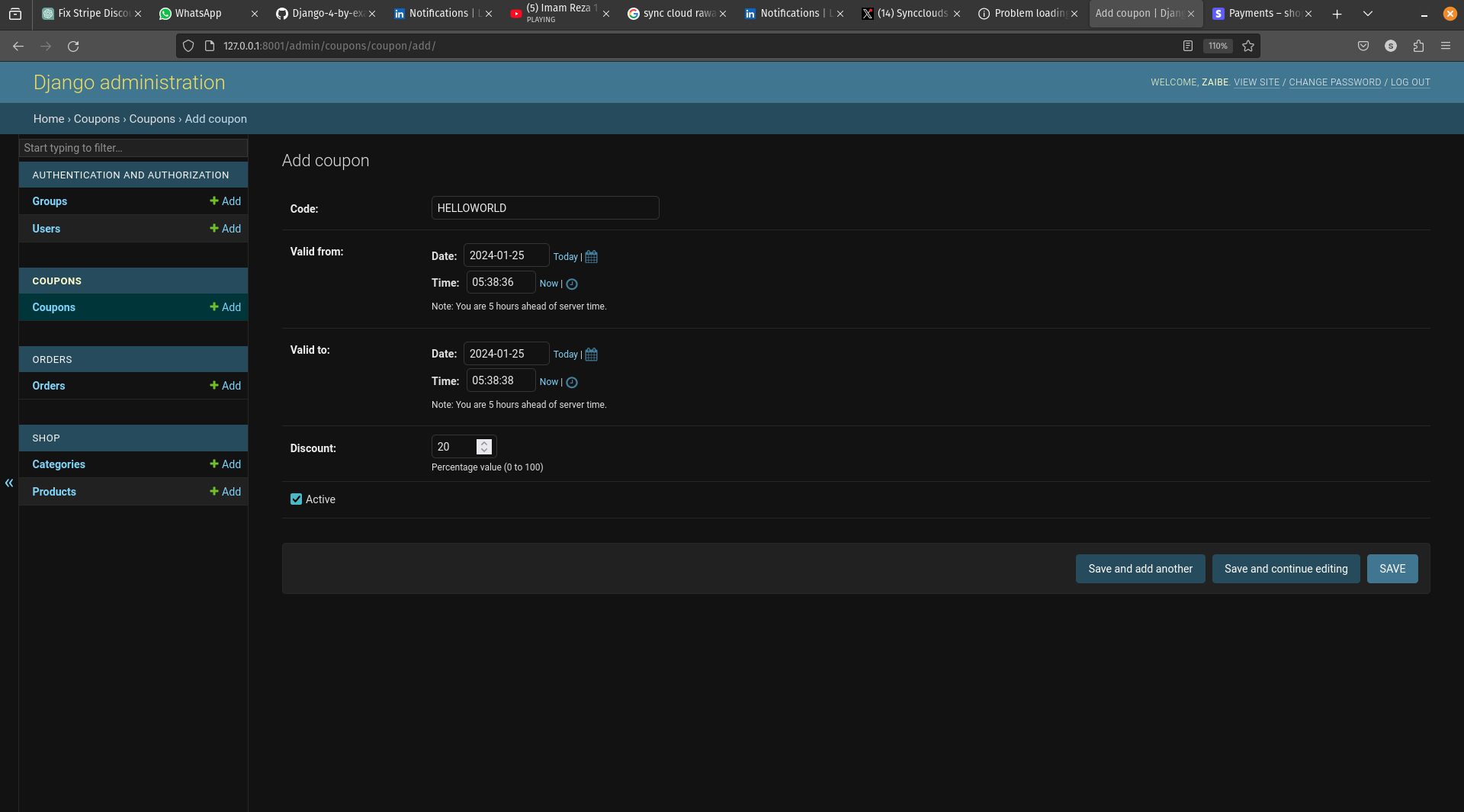Decrease the Discount value with down stepper
This screenshot has height=812, width=1464.
pos(484,451)
